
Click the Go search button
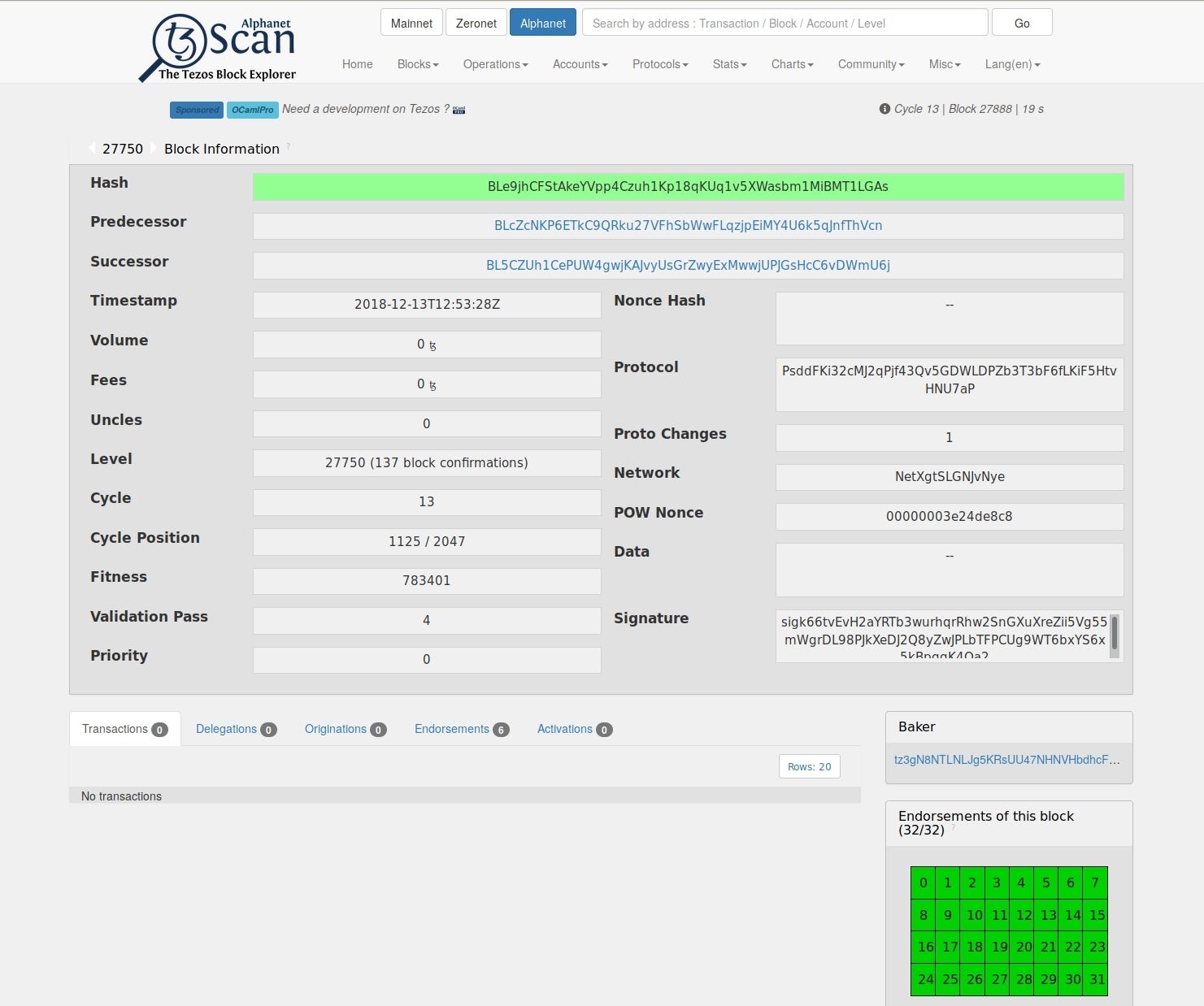tap(1022, 23)
